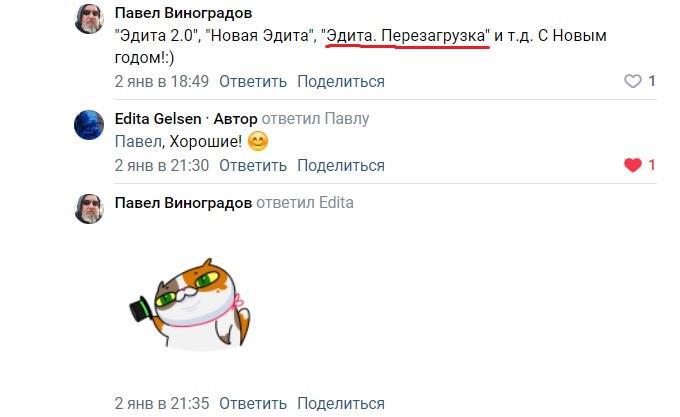Click the 'Павел' mention in Edita's reply
The width and height of the screenshot is (680, 417).
138,141
